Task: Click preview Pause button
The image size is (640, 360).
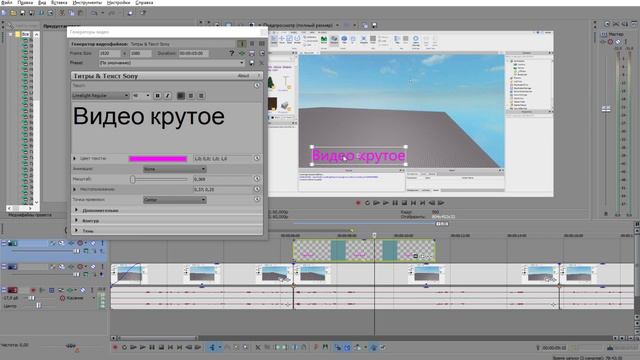Action: pos(395,203)
